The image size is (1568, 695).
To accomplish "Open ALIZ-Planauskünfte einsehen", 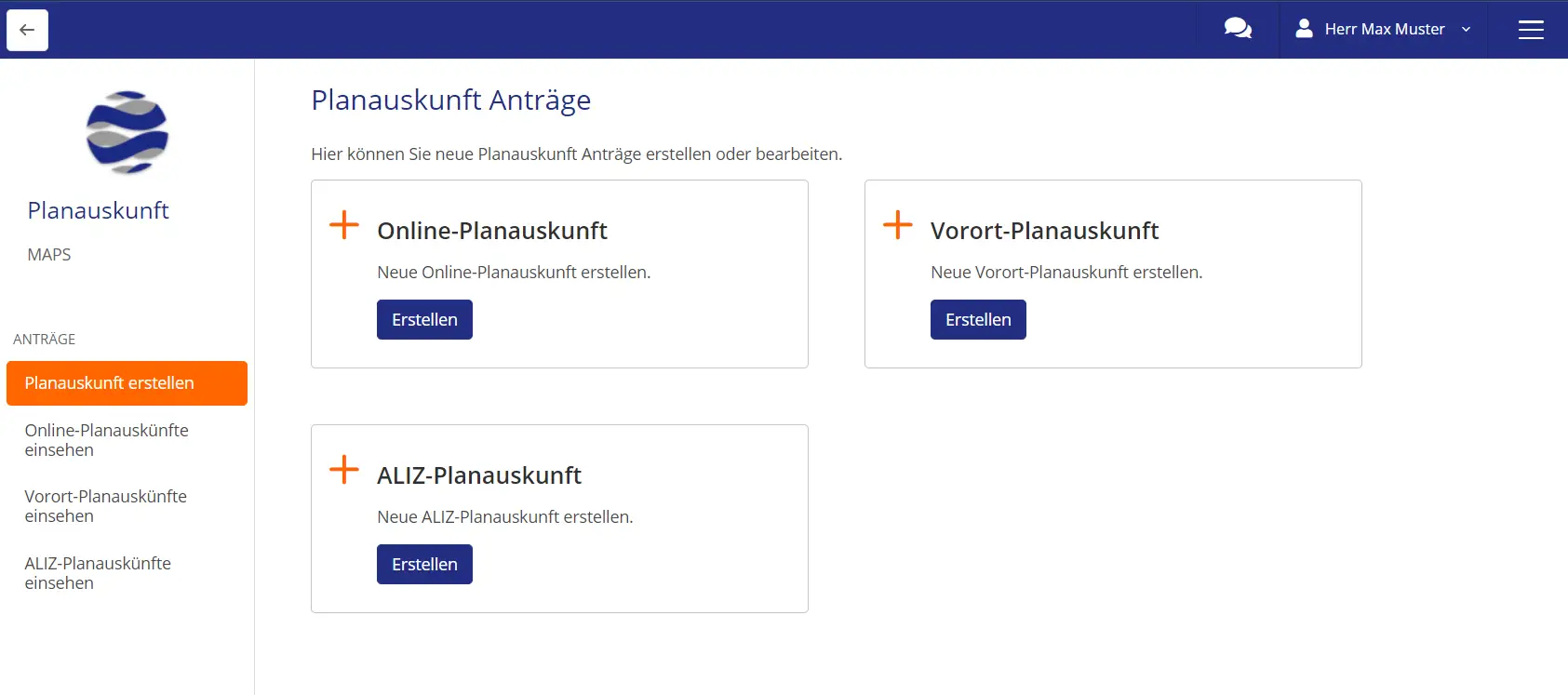I will (99, 572).
